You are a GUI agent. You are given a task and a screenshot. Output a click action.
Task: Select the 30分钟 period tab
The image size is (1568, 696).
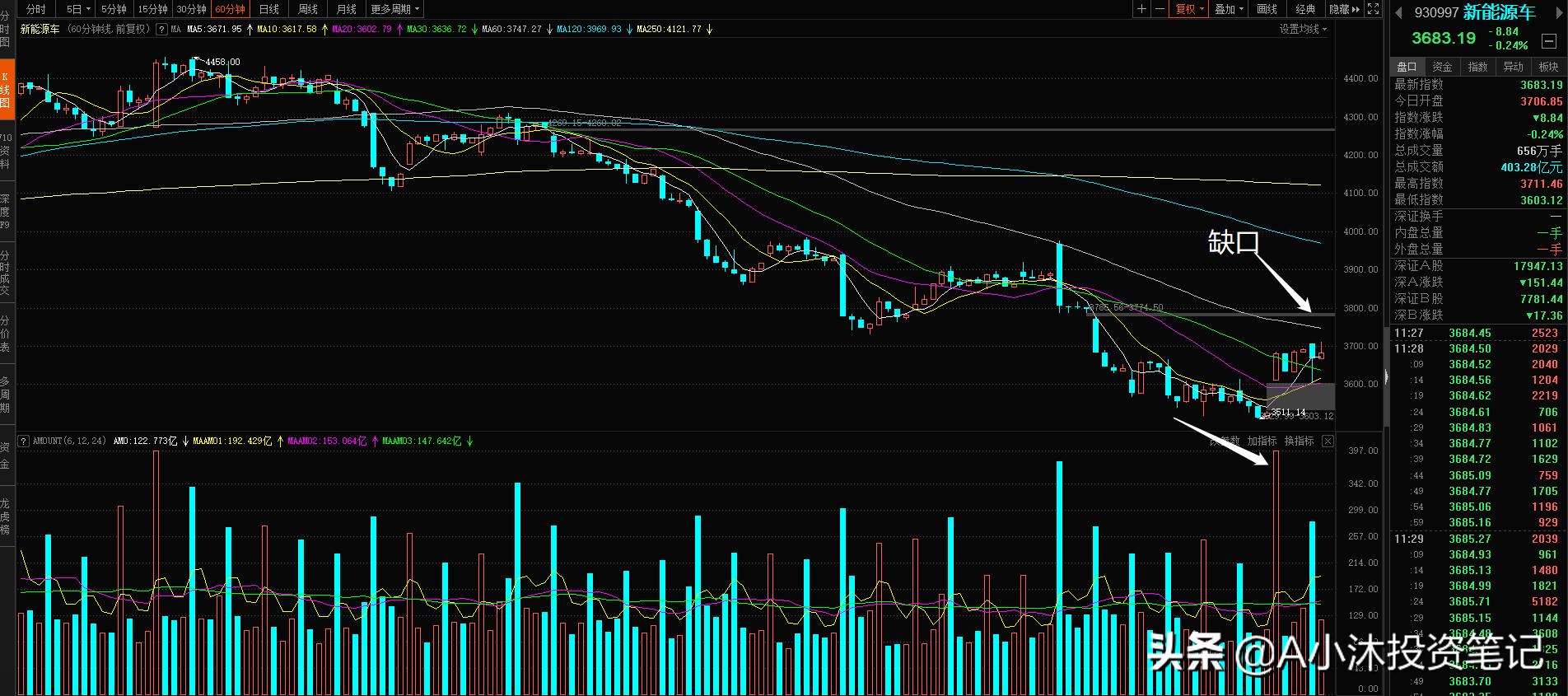191,9
